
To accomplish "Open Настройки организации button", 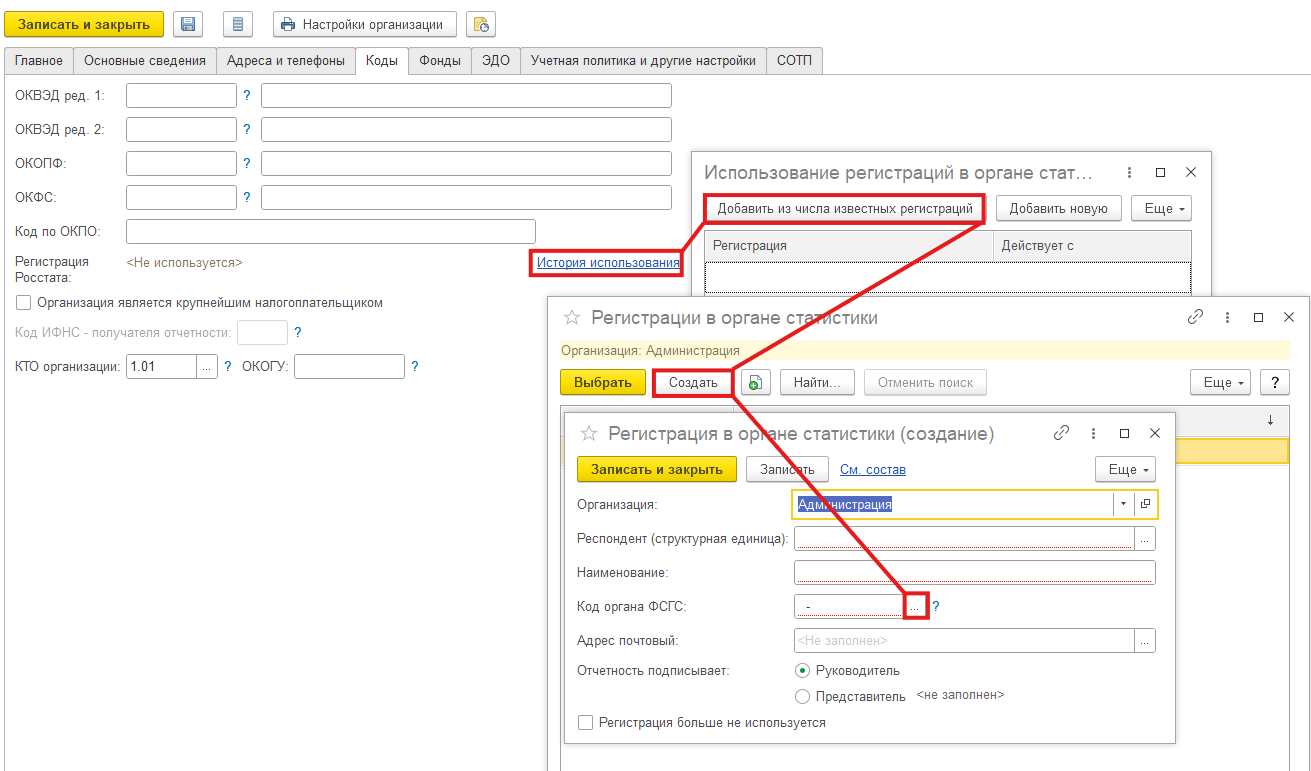I will 365,25.
